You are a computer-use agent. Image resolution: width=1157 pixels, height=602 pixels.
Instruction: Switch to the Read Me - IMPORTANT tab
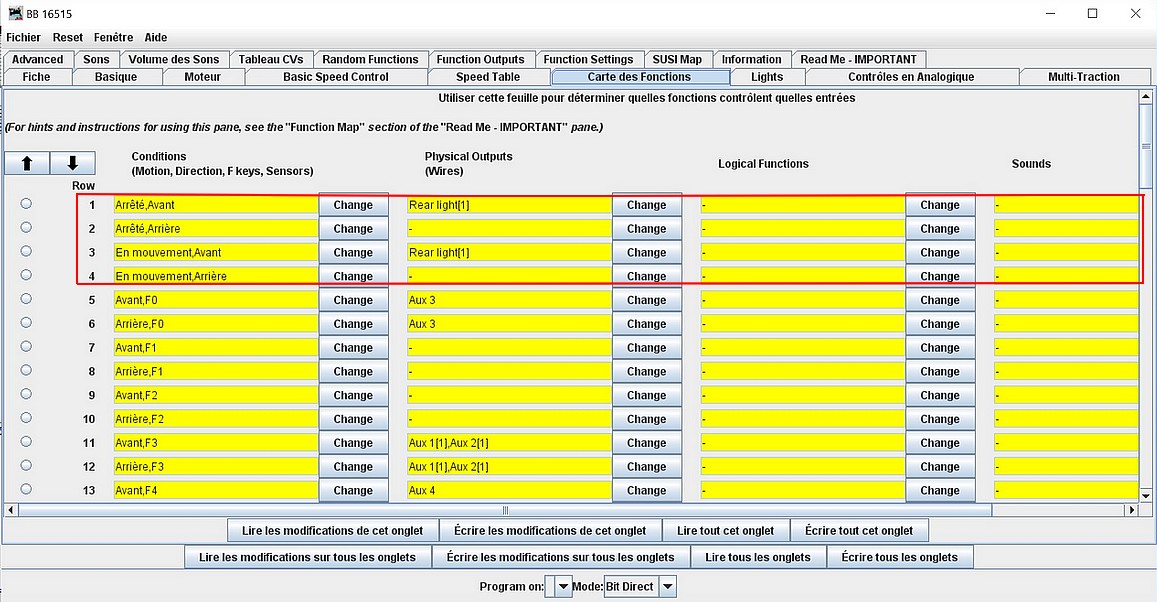(x=858, y=60)
